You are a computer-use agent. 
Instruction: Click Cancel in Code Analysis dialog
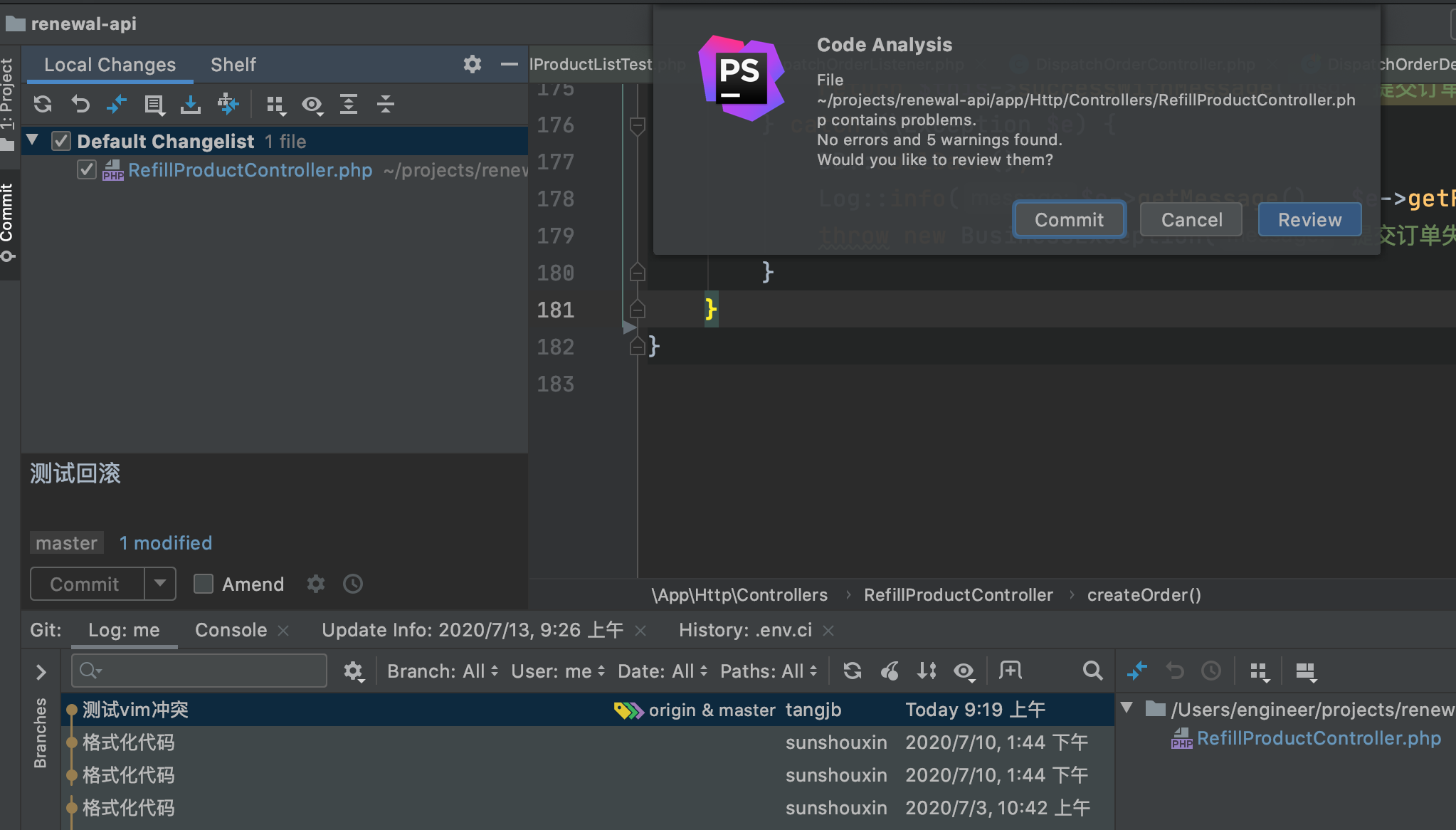(x=1191, y=220)
